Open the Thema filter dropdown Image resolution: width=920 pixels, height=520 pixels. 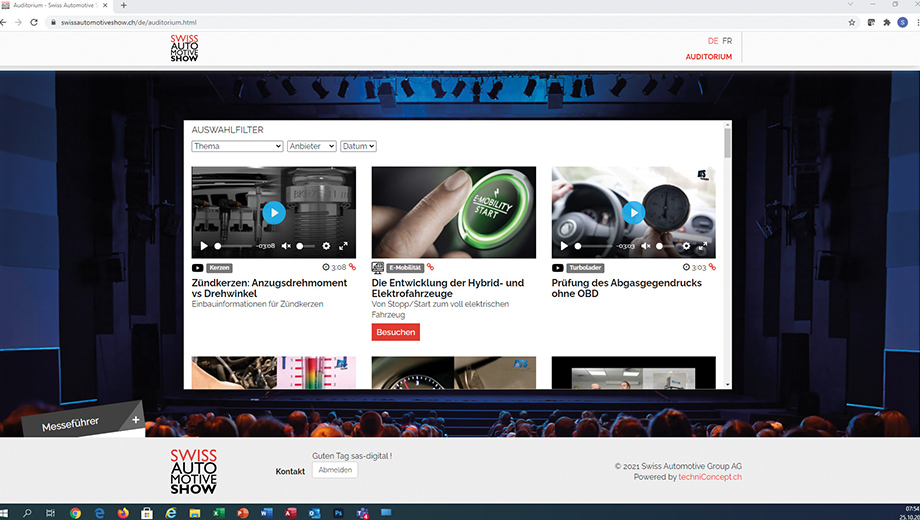(x=237, y=146)
